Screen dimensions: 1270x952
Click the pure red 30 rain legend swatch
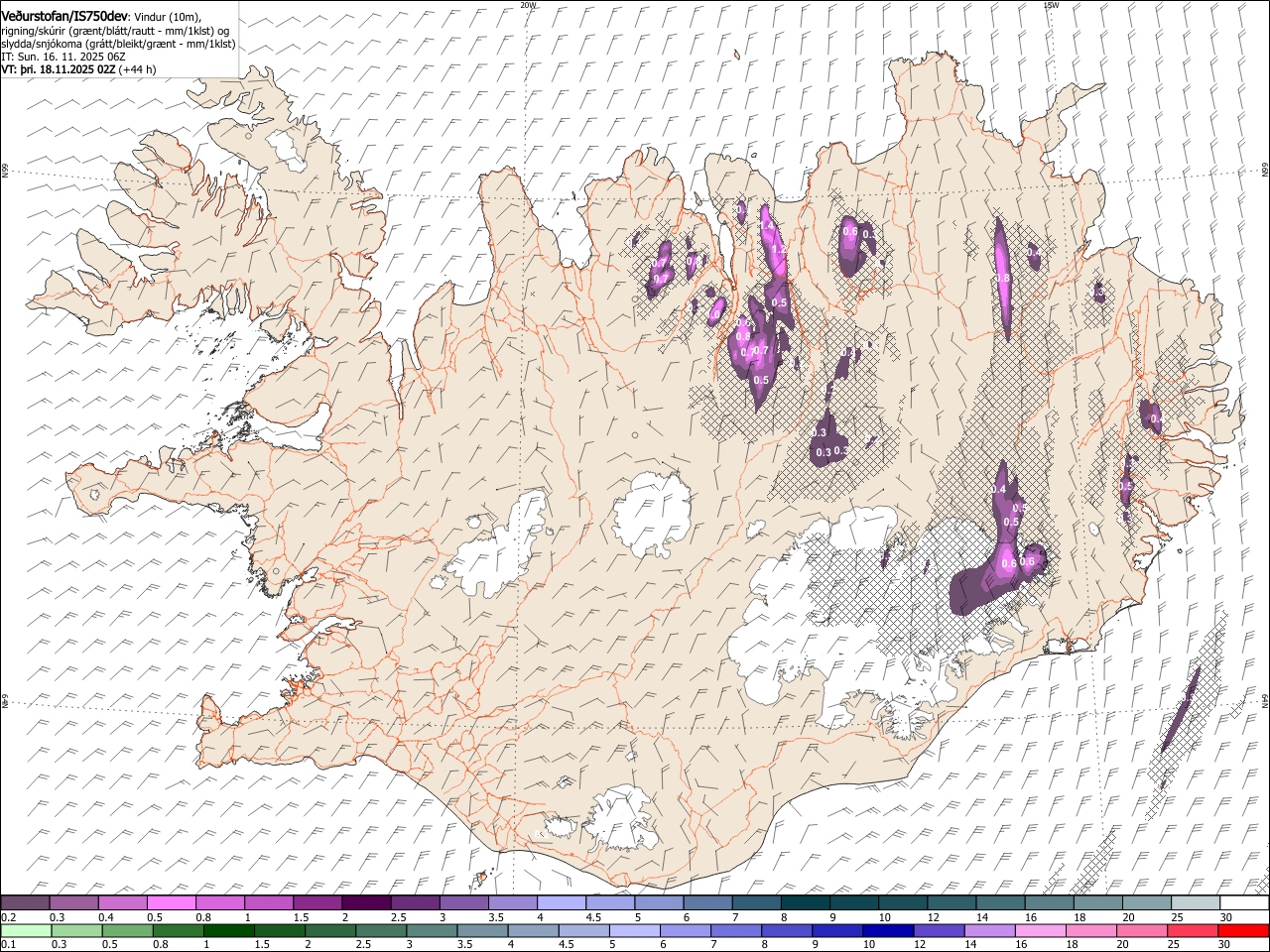tap(1243, 931)
